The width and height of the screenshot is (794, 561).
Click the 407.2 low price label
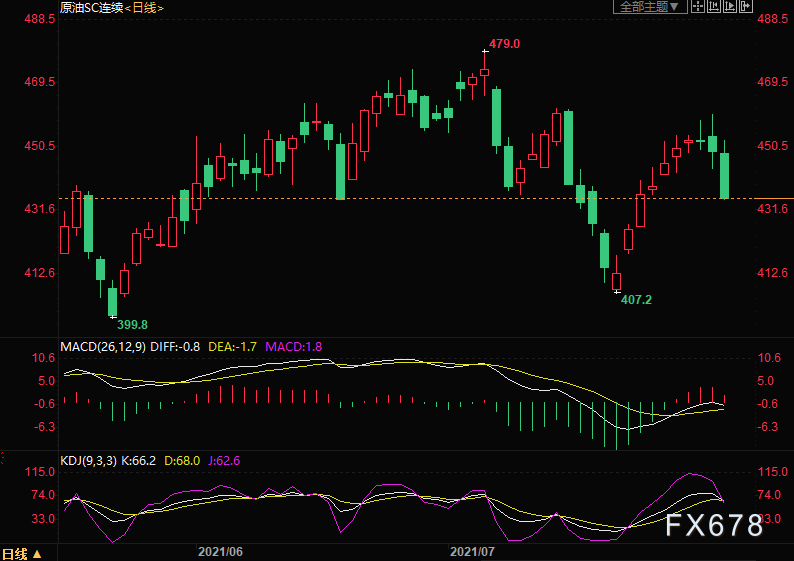tap(637, 300)
